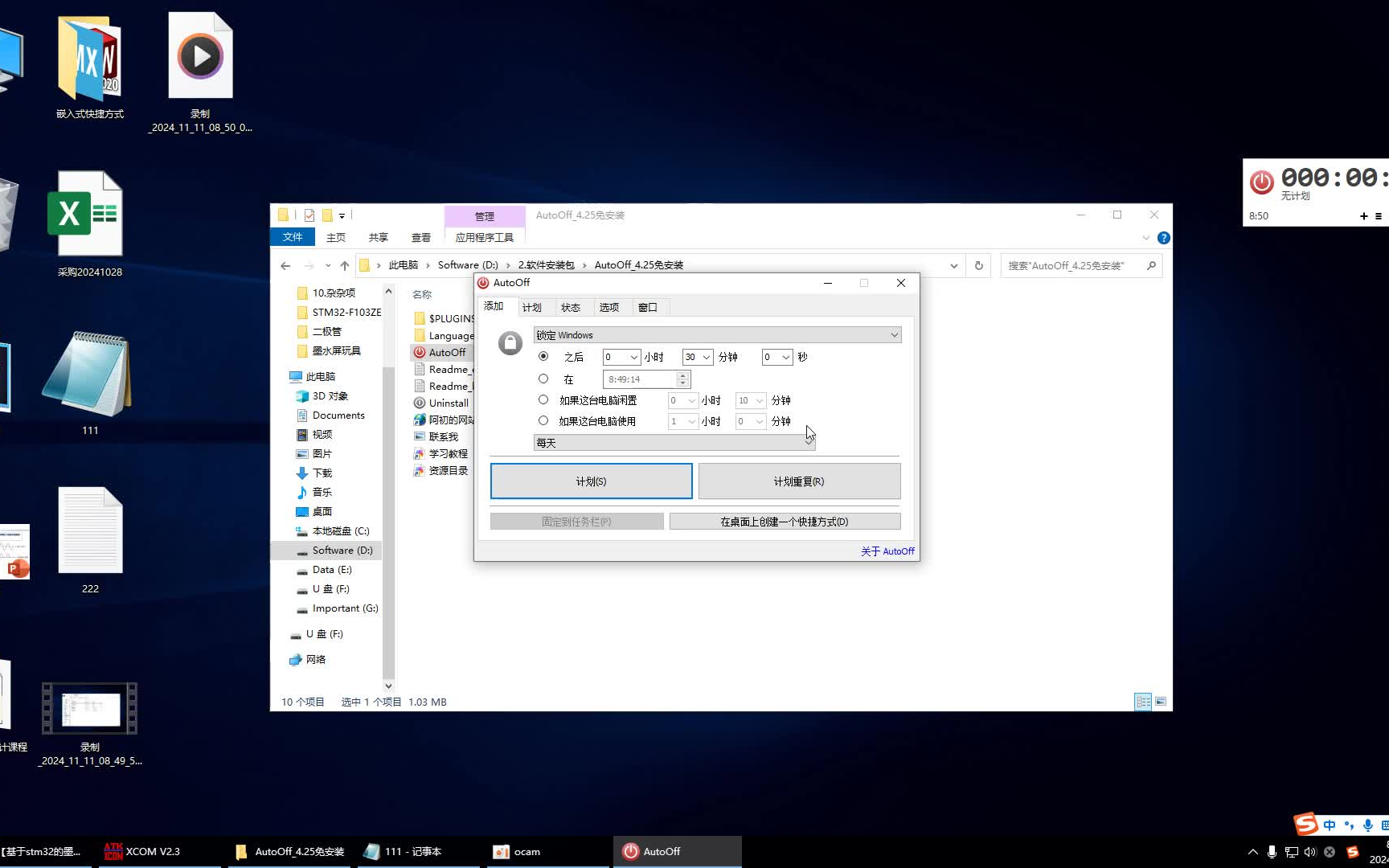Switch to the 选项 tab in AutoOff

(x=609, y=308)
